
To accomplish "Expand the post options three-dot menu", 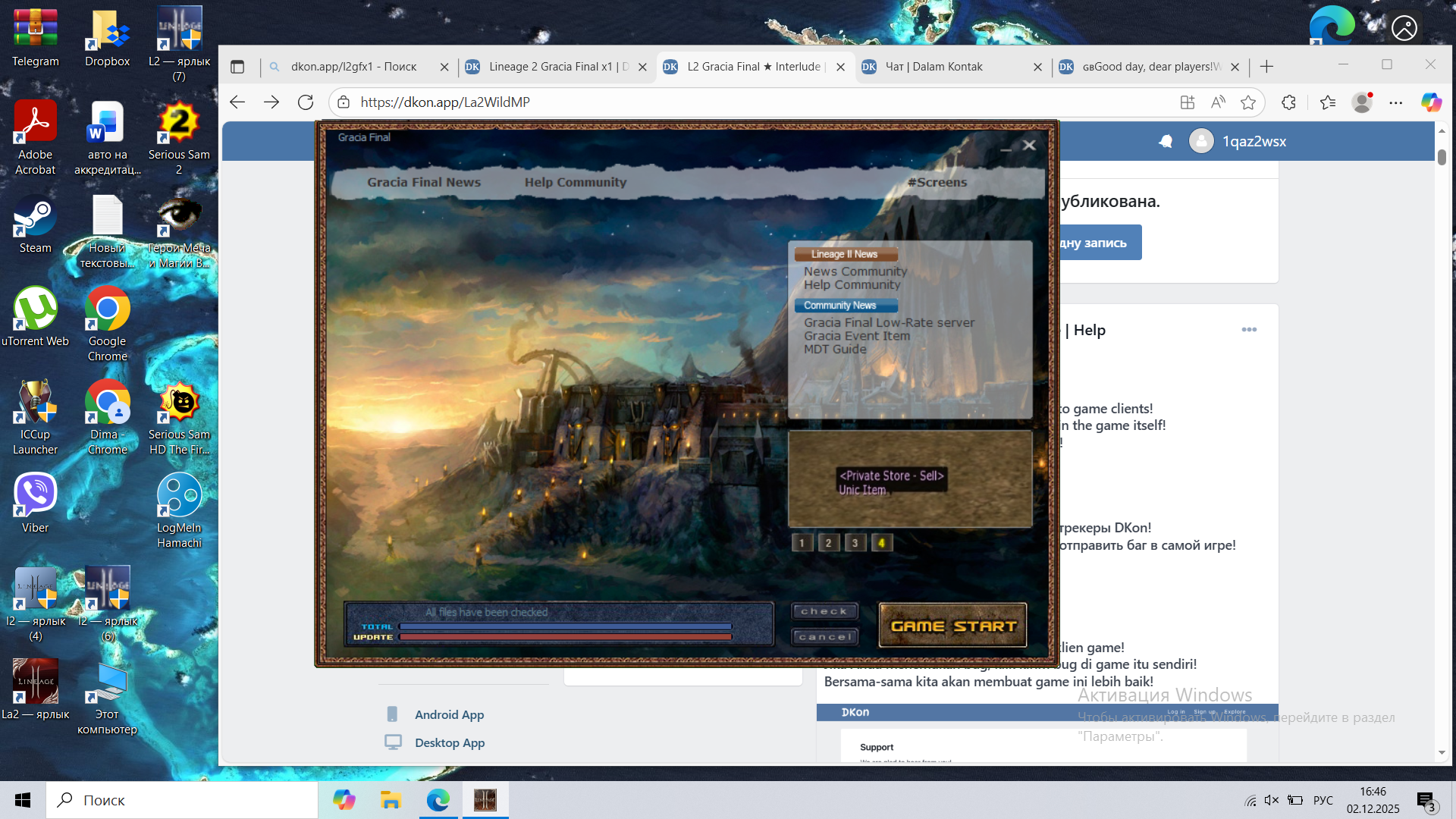I will pos(1249,330).
